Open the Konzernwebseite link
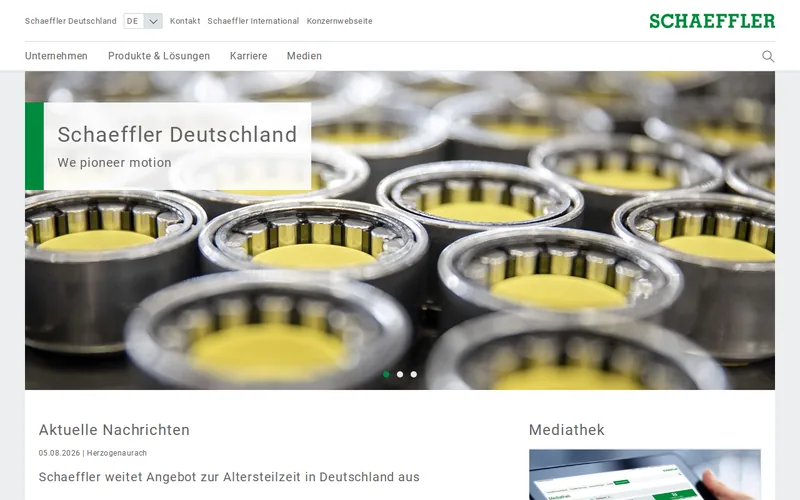 pyautogui.click(x=339, y=21)
